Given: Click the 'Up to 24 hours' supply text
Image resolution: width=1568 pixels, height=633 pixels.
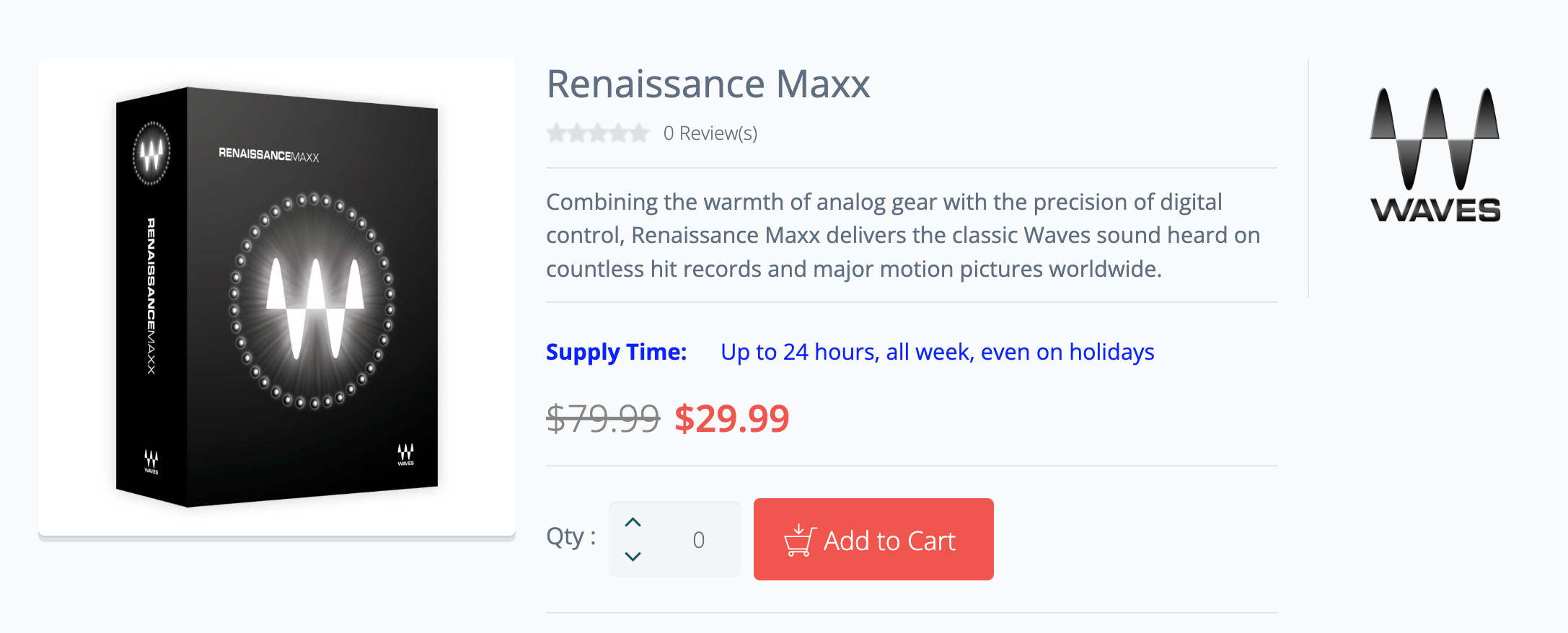Looking at the screenshot, I should [x=937, y=352].
